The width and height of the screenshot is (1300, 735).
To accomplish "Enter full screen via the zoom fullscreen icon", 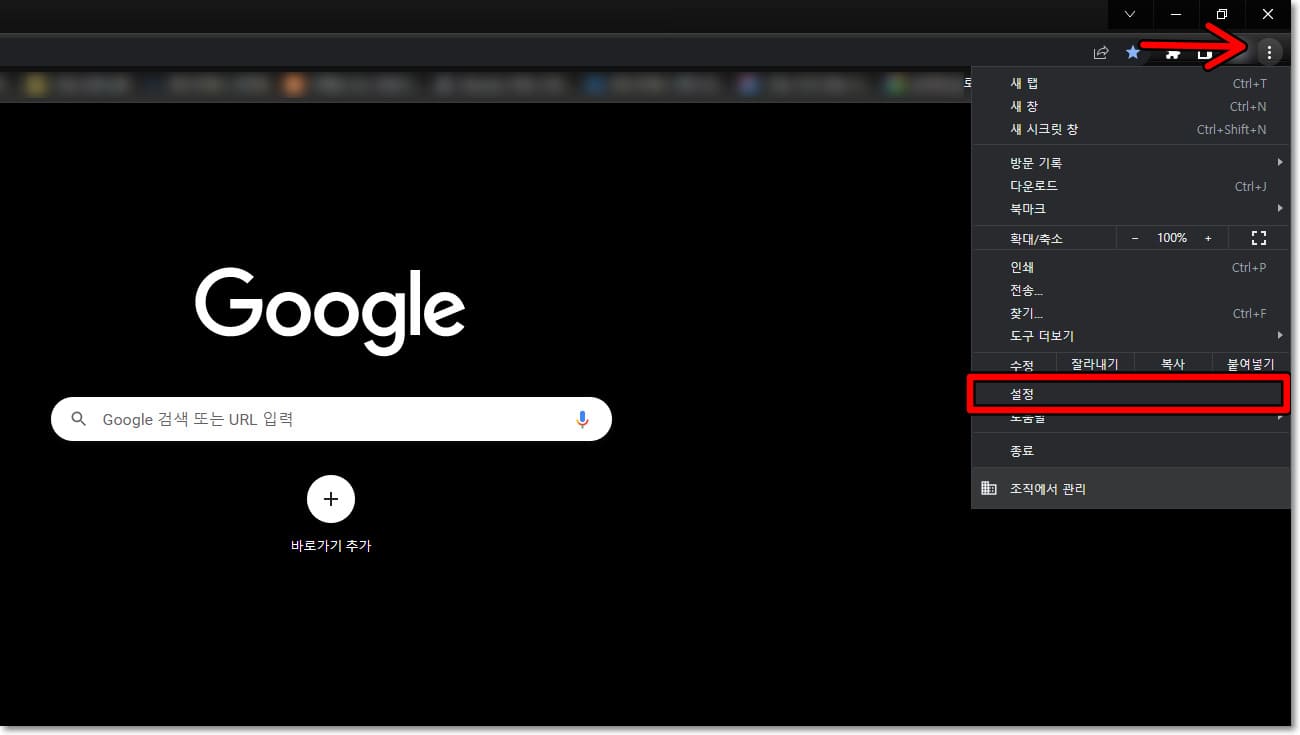I will [1258, 237].
